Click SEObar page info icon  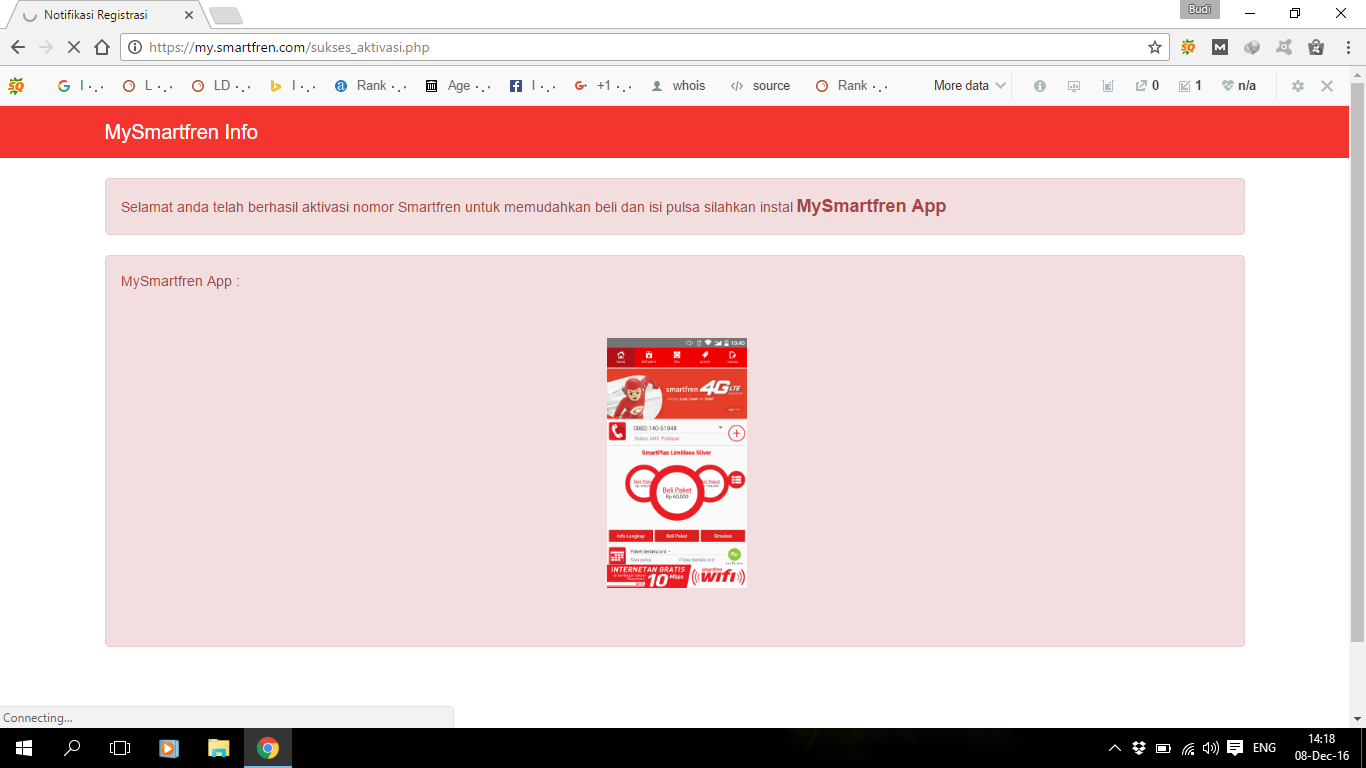click(1040, 86)
